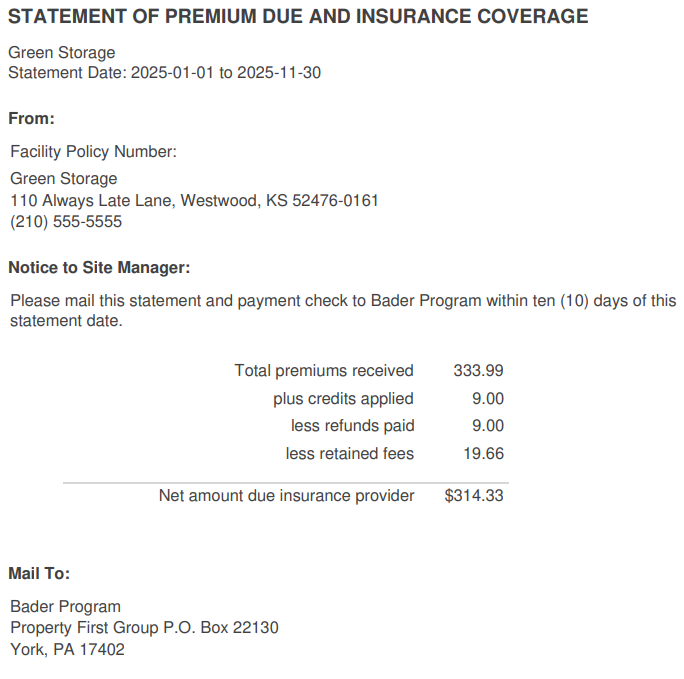Click the "less refunds paid" label
This screenshot has height=679, width=684.
coord(352,426)
